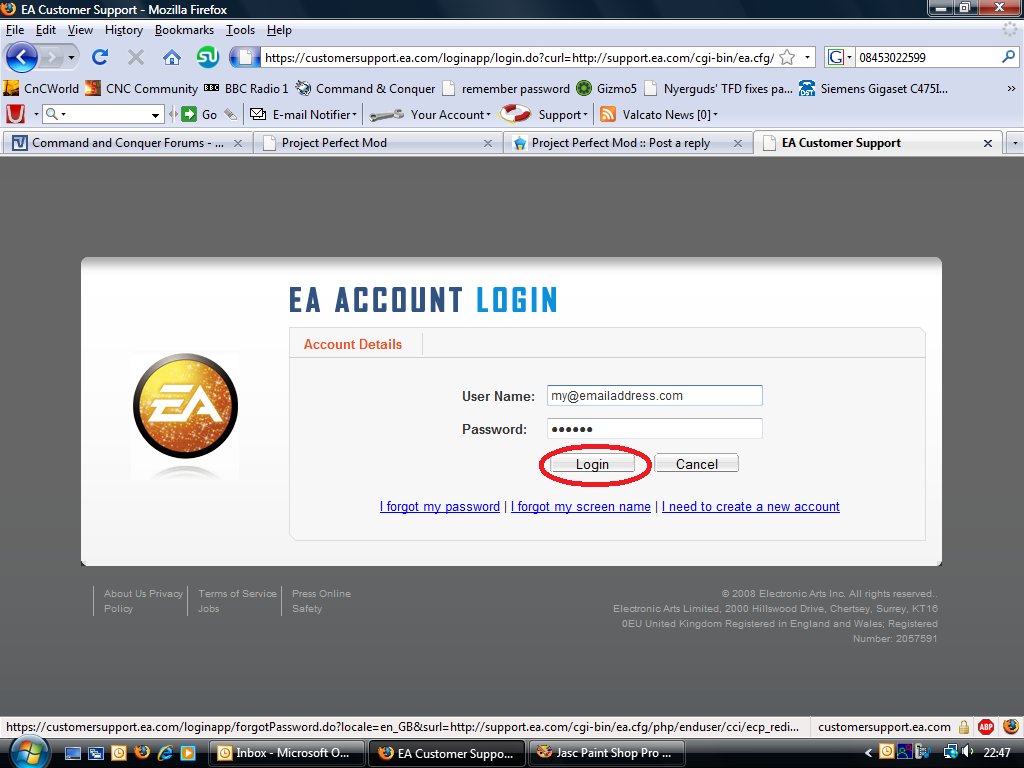Click the Password input field
This screenshot has width=1024, height=768.
(x=654, y=428)
